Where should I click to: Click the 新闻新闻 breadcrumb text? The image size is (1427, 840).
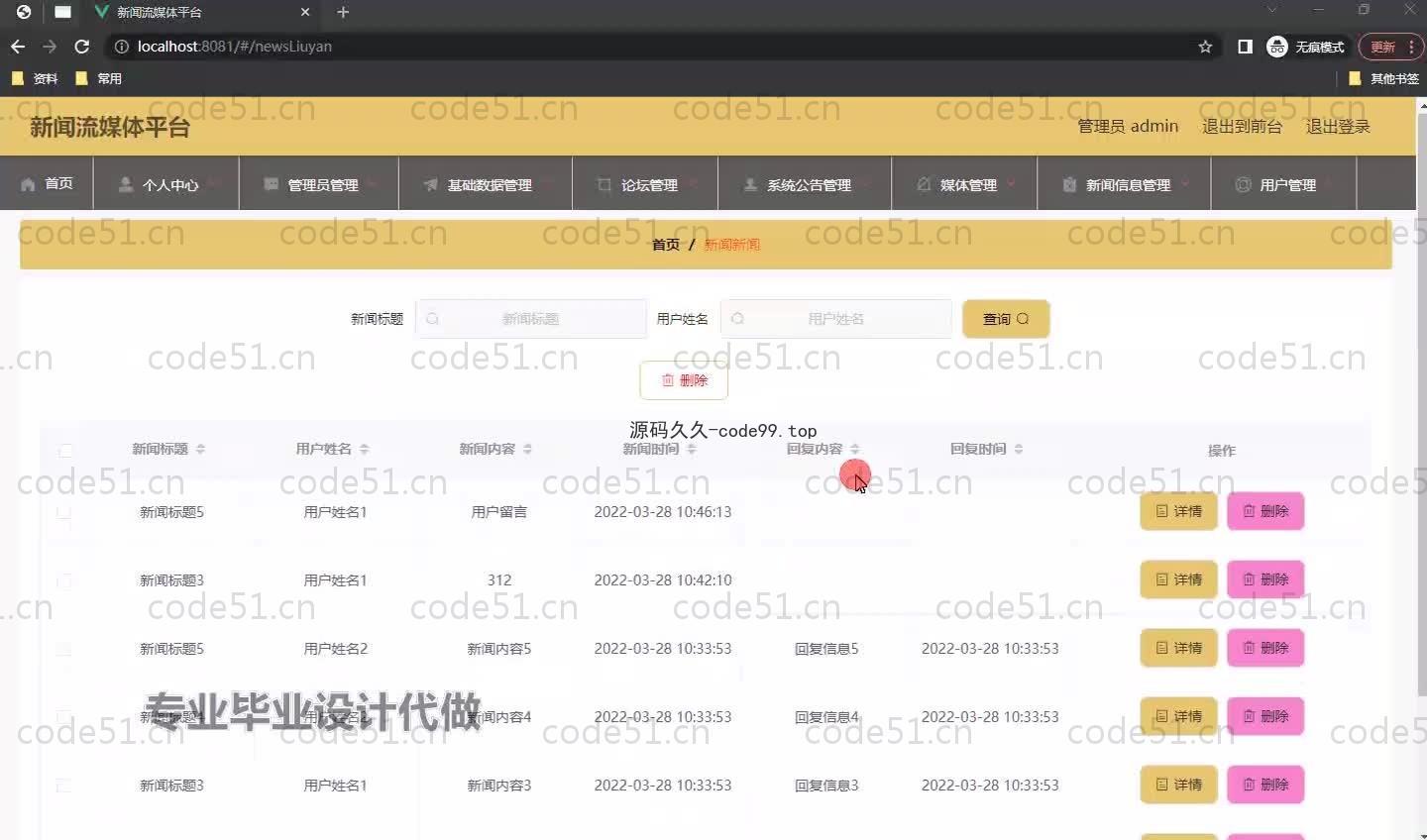point(731,245)
